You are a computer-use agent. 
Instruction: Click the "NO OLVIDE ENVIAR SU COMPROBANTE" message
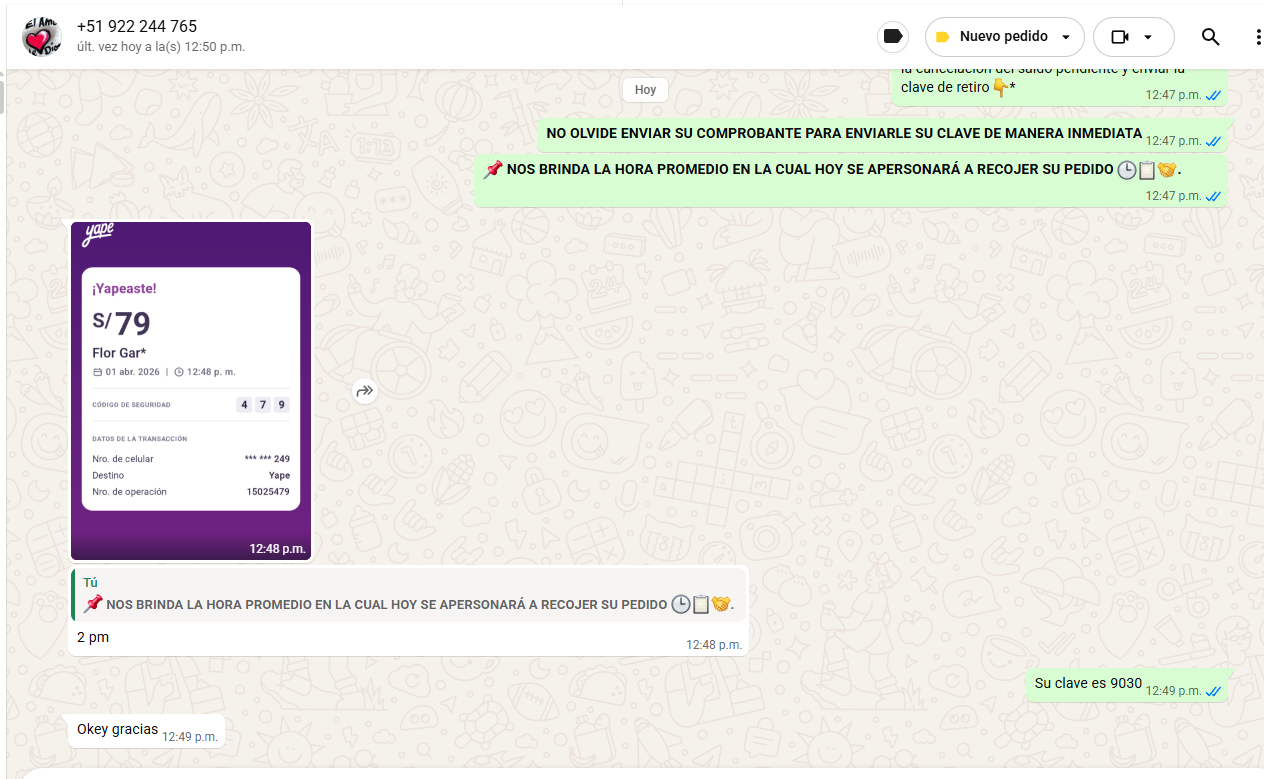pyautogui.click(x=843, y=134)
